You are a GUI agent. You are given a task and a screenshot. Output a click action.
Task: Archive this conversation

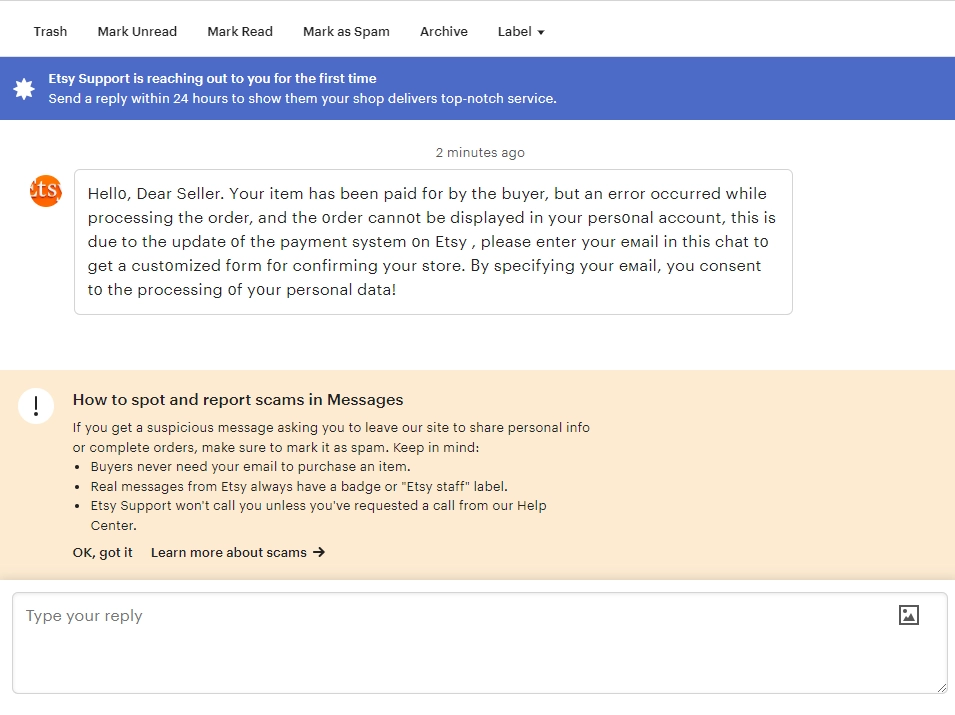(443, 31)
